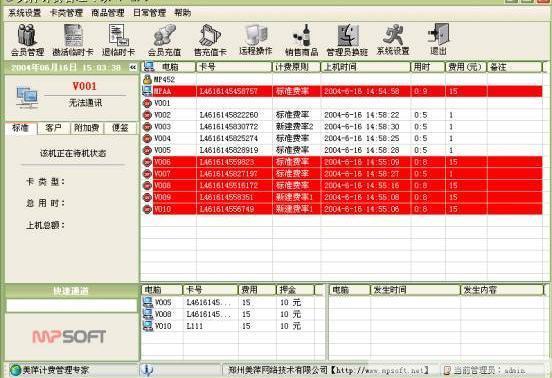This screenshot has height=378, width=552.
Task: Click the info icon in the status bar
Action: [x=147, y=370]
